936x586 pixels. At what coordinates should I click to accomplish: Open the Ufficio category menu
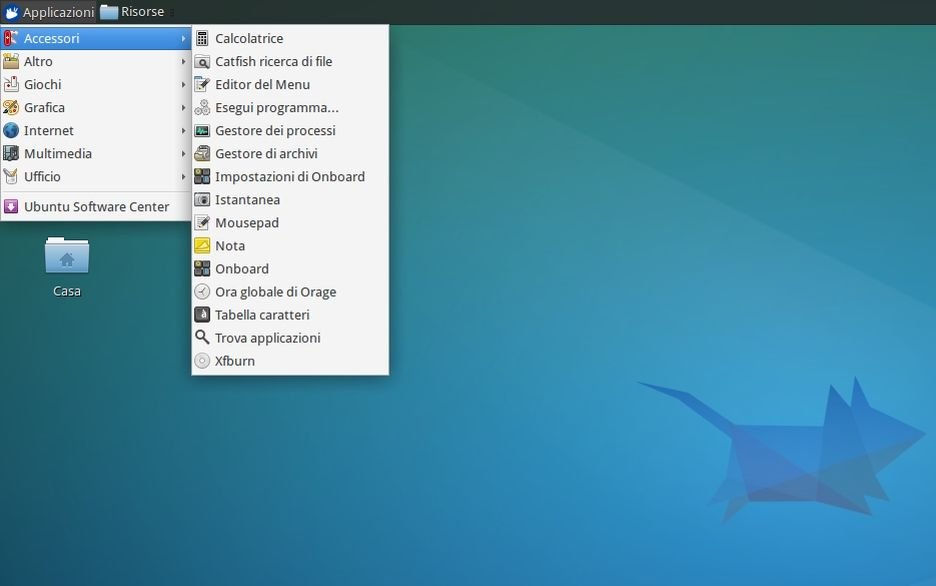tap(42, 176)
